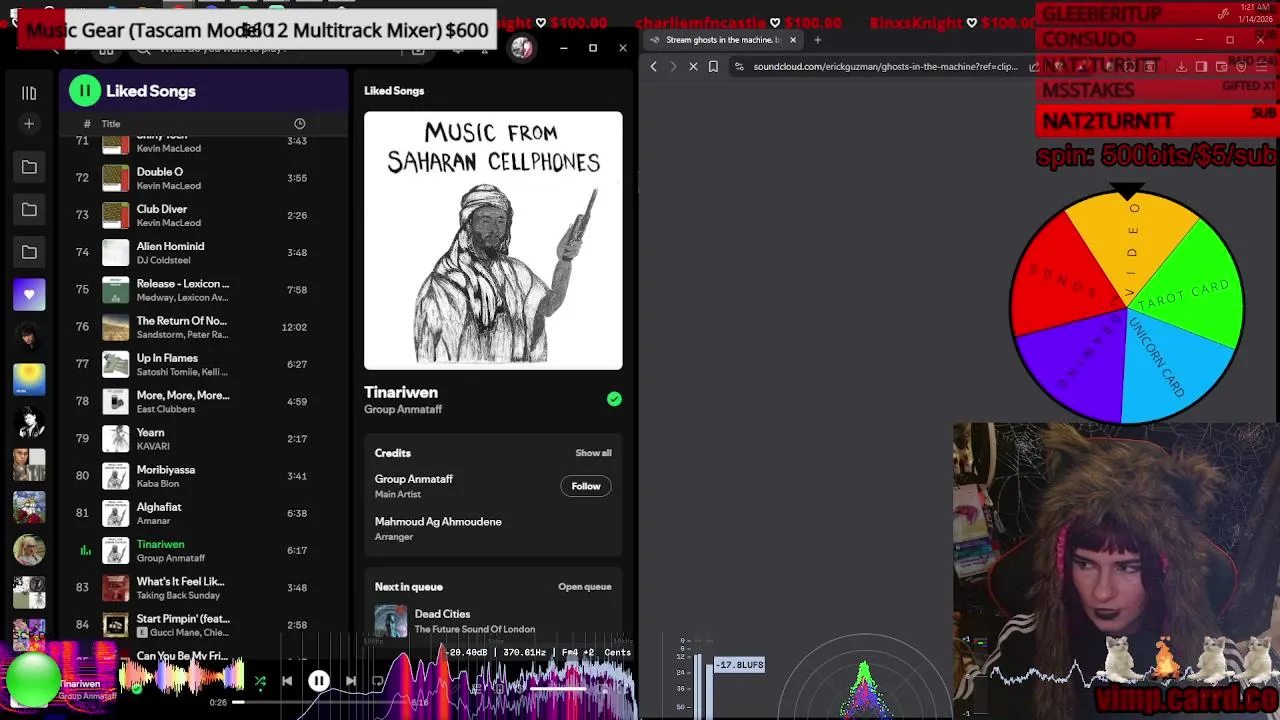Open browser downloads icon
Viewport: 1280px width, 720px height.
click(1181, 67)
